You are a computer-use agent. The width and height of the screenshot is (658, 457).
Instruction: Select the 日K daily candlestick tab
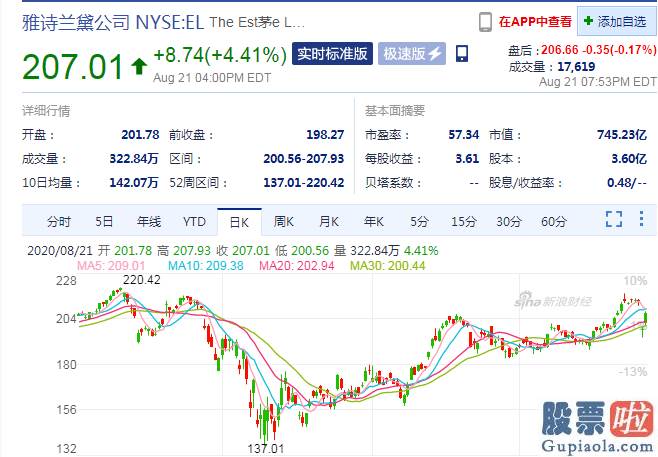(239, 222)
